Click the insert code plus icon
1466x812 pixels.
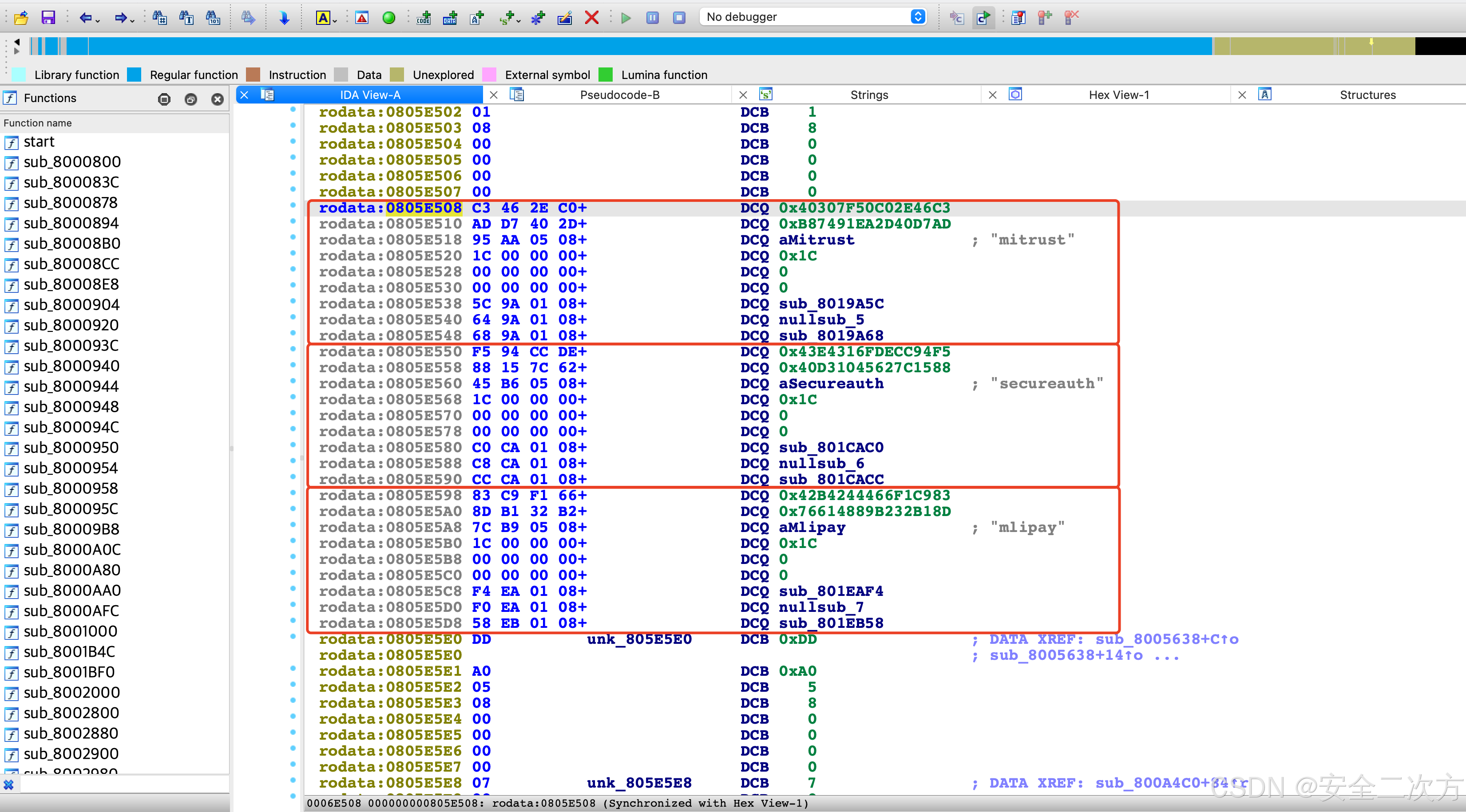pyautogui.click(x=424, y=18)
